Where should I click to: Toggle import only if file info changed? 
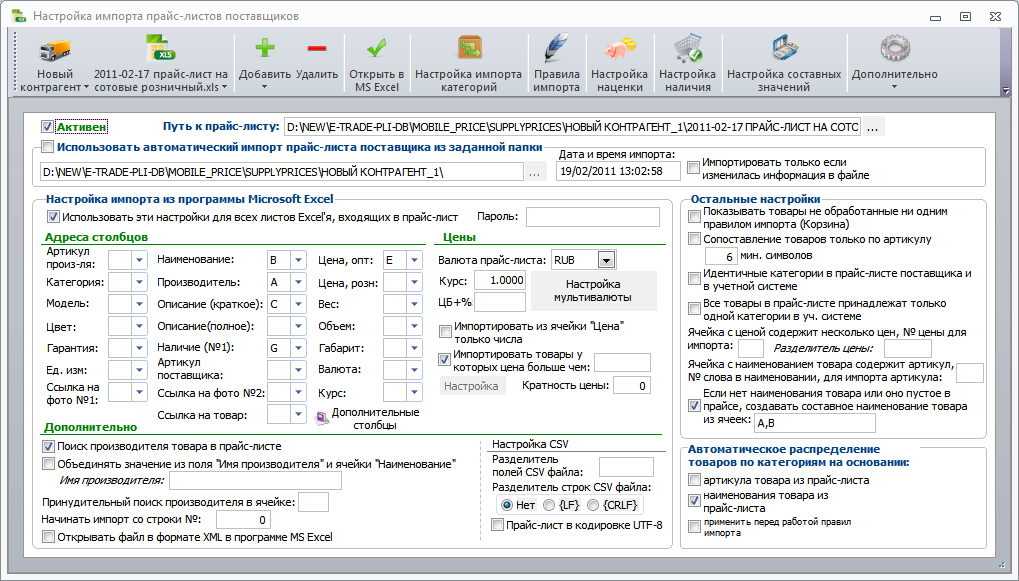(693, 168)
